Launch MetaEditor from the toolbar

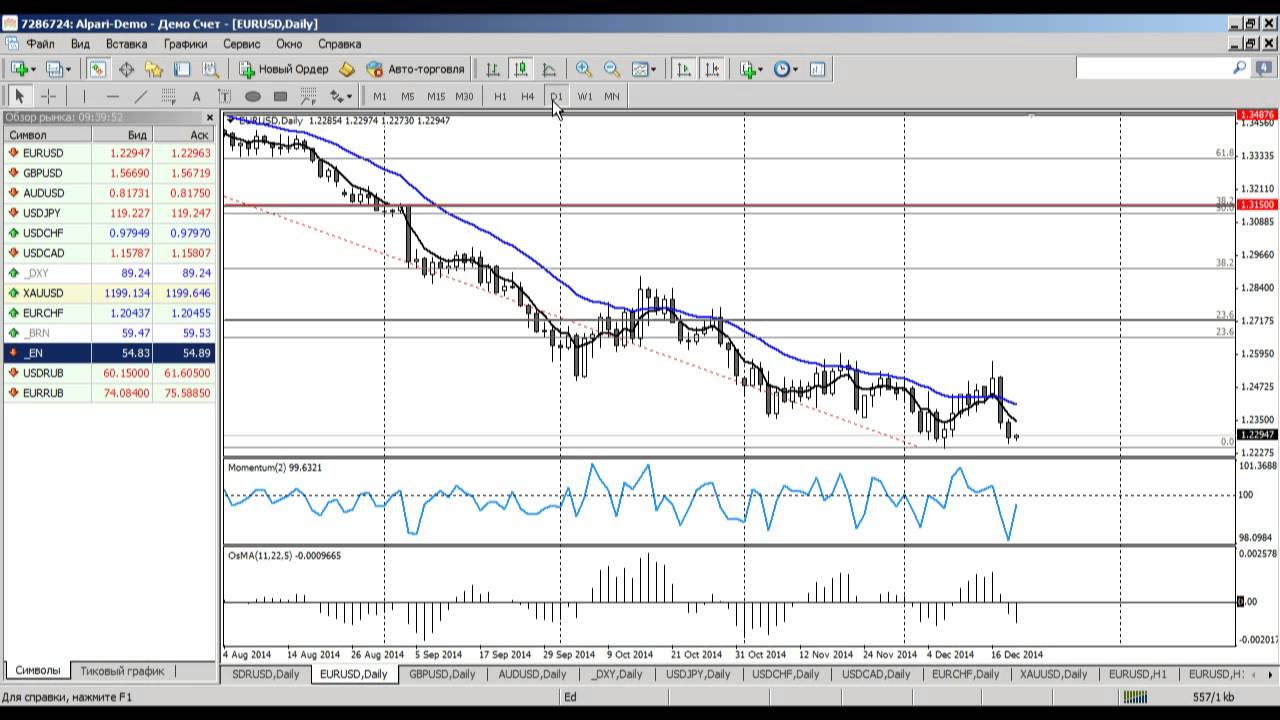pos(347,69)
